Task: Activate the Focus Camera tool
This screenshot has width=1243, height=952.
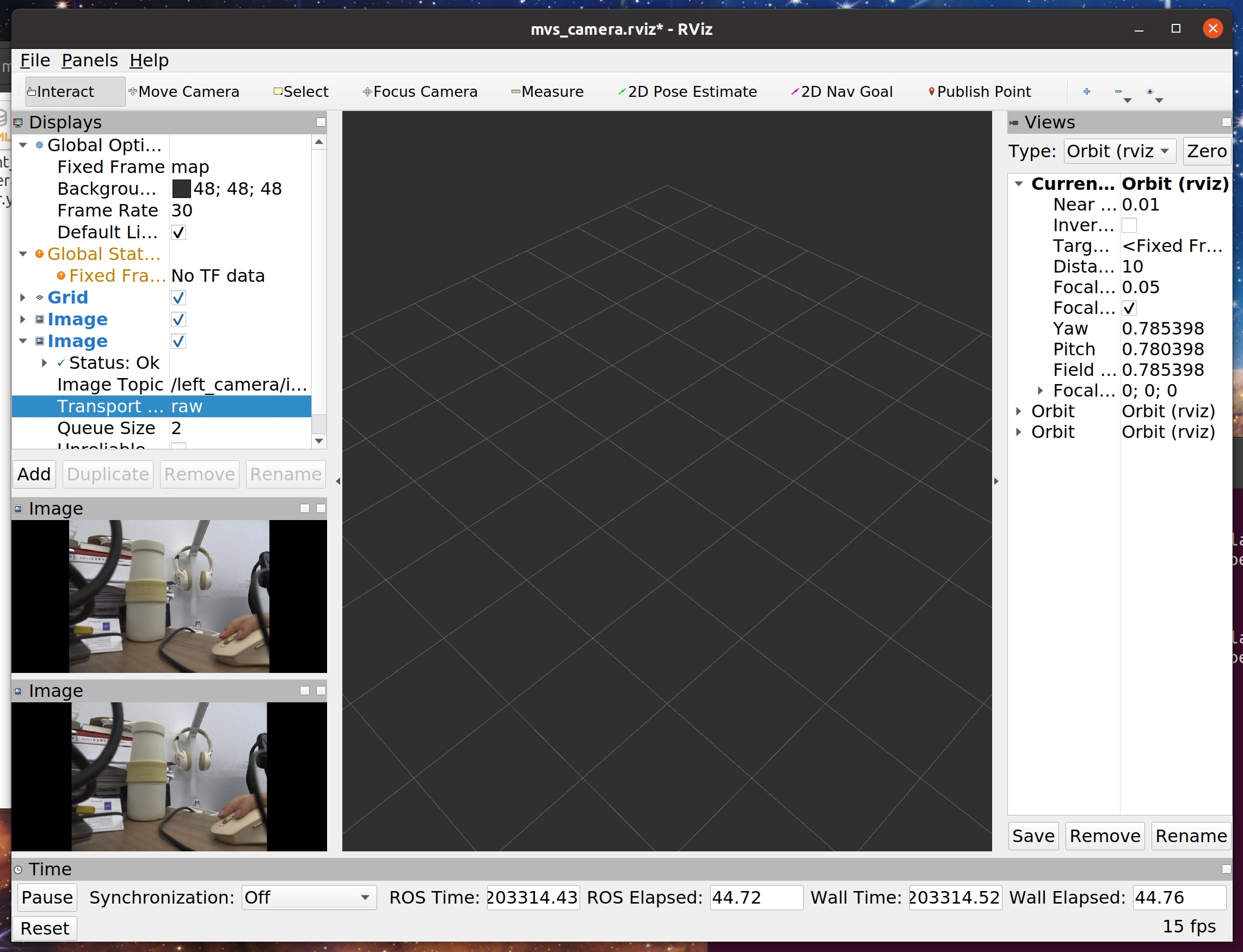Action: coord(420,91)
